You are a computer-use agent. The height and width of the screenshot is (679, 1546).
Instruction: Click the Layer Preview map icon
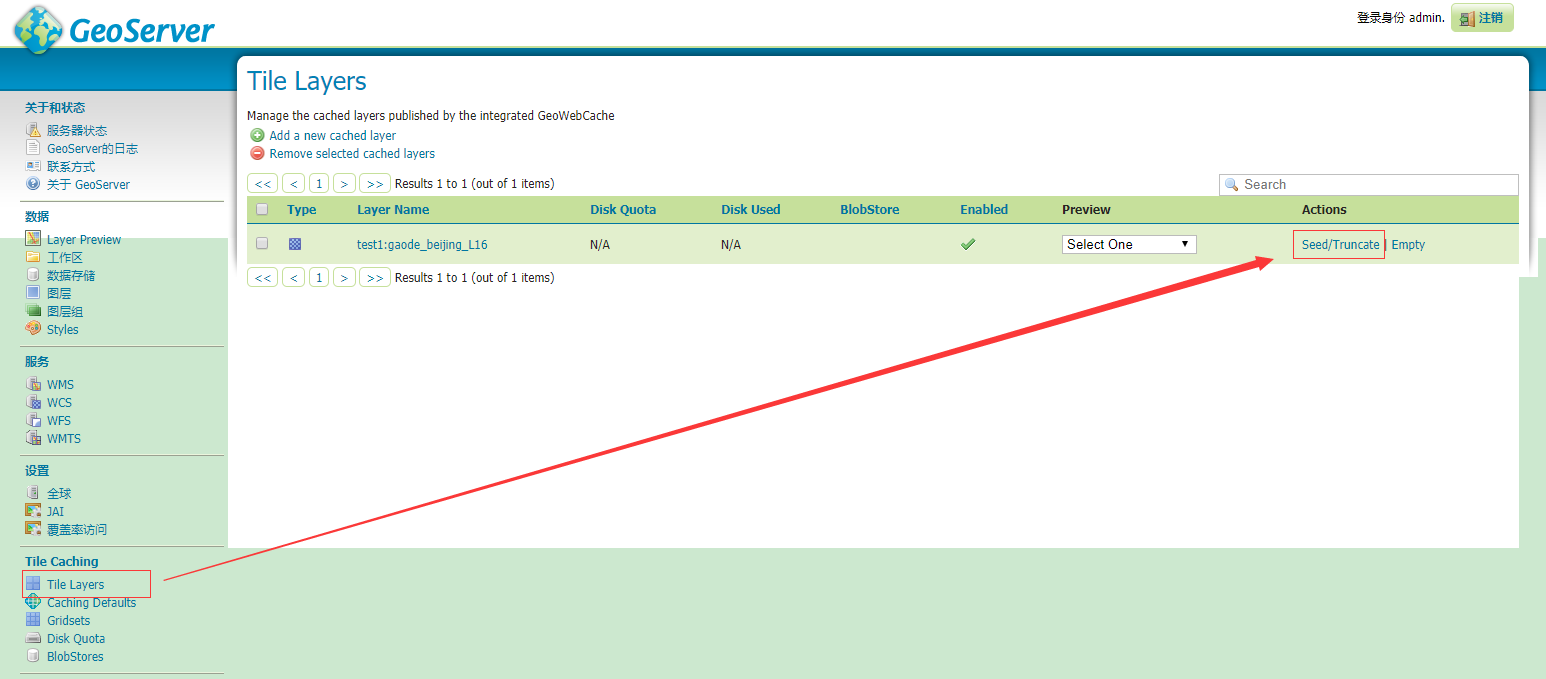33,239
